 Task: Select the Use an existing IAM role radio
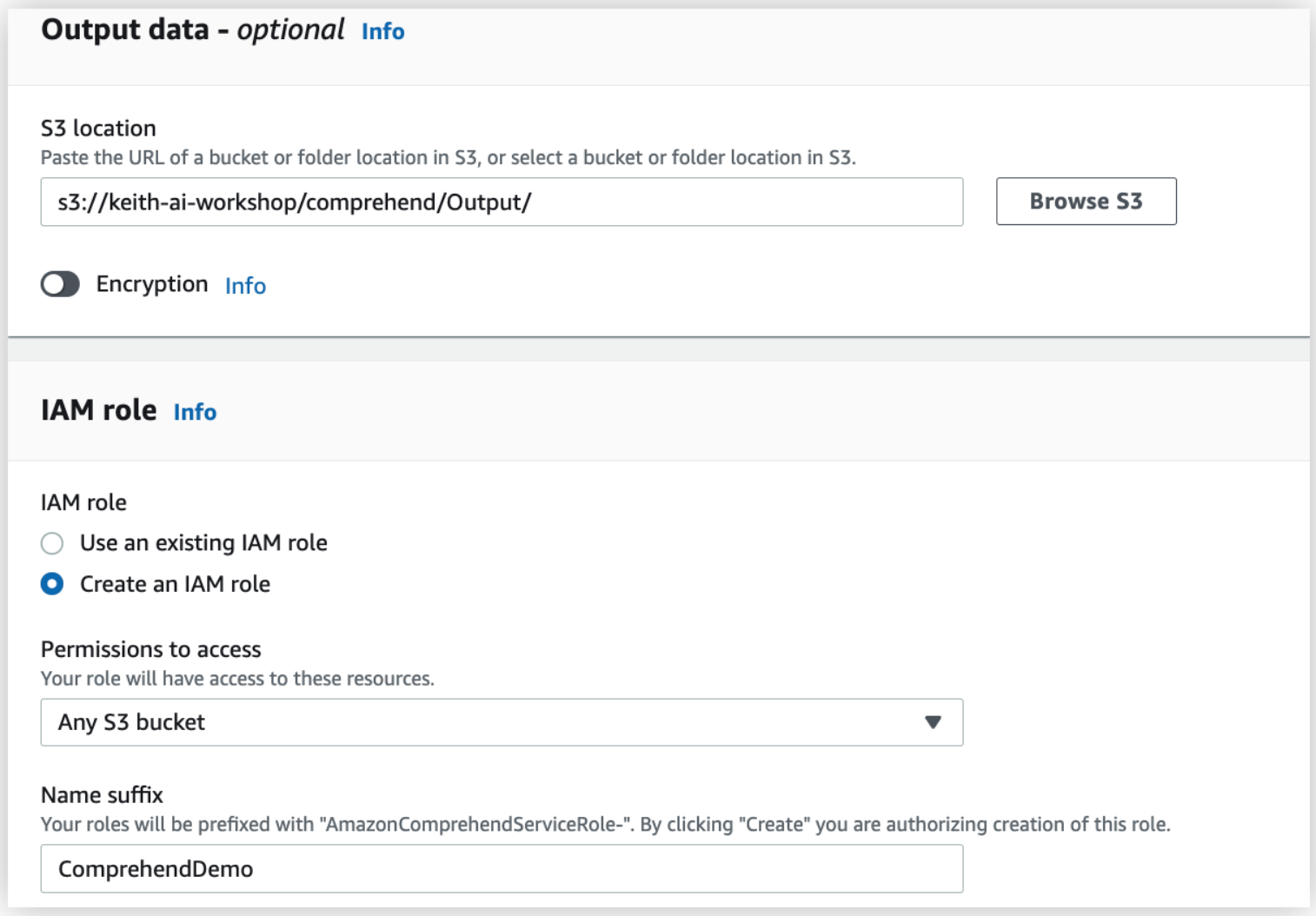coord(52,543)
